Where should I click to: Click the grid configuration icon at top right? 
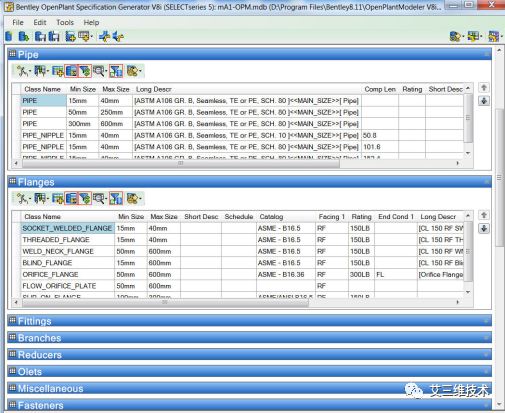click(x=473, y=36)
